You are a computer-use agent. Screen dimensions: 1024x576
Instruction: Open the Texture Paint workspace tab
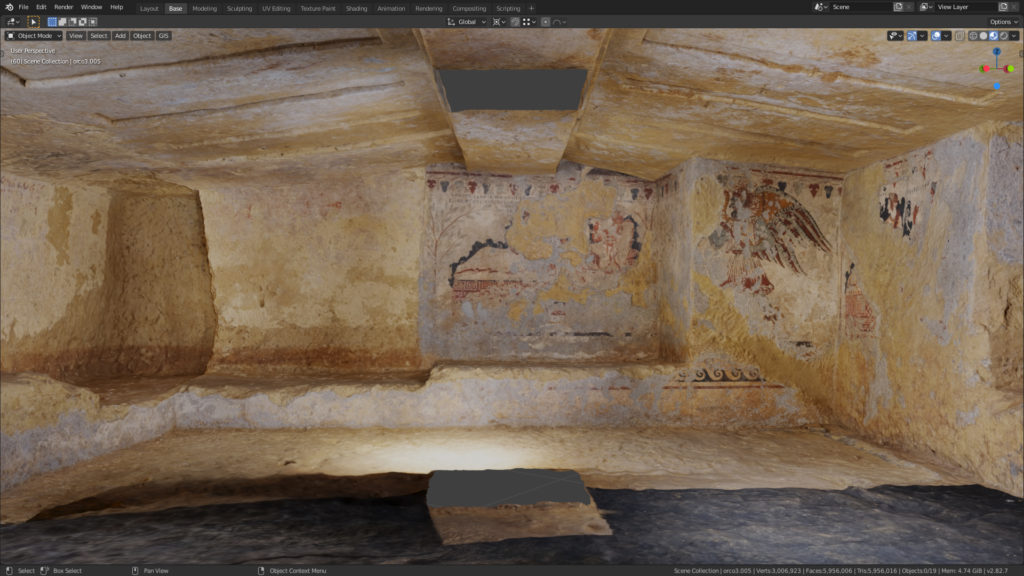tap(318, 8)
